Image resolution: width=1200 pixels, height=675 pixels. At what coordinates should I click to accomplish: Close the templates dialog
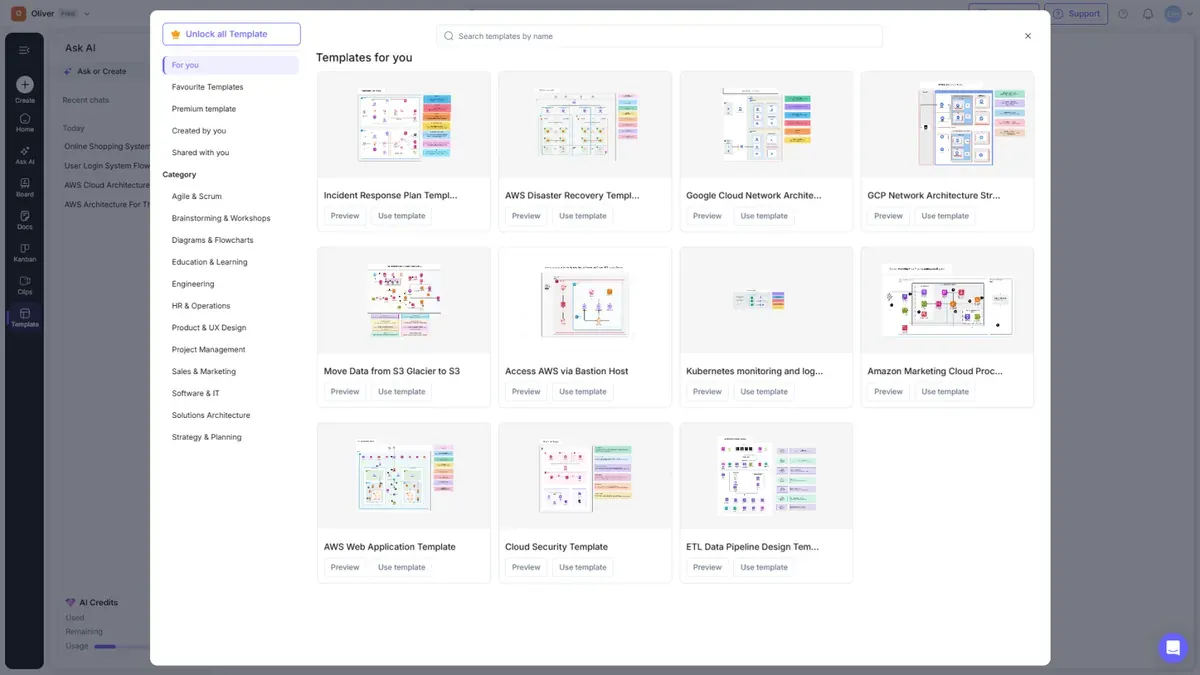(1027, 36)
